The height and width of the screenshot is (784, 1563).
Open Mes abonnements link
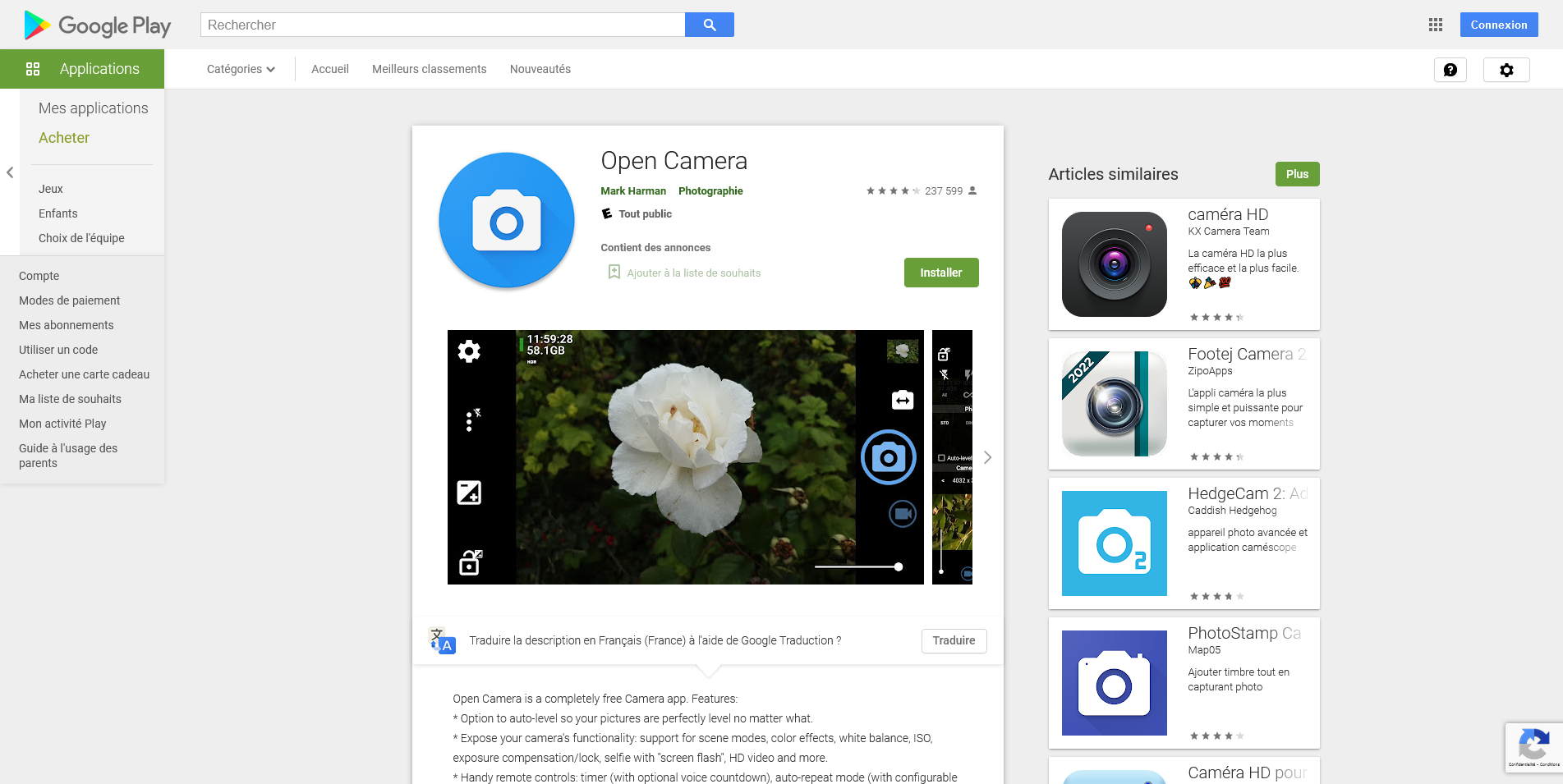click(x=67, y=325)
